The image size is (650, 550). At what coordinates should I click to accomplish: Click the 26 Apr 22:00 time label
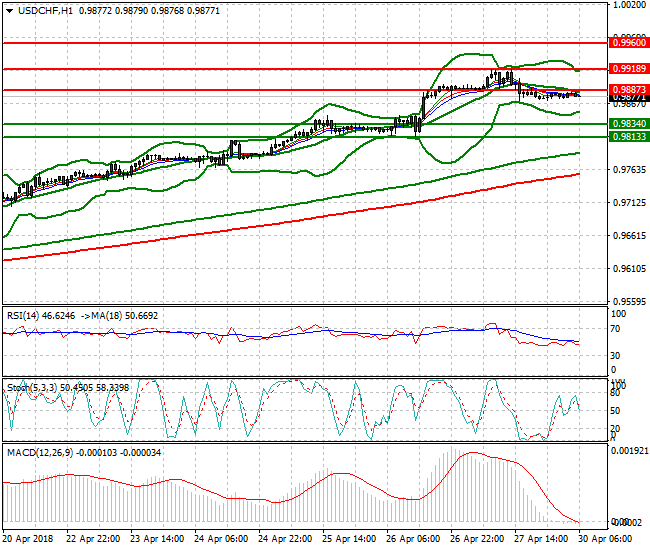(477, 539)
